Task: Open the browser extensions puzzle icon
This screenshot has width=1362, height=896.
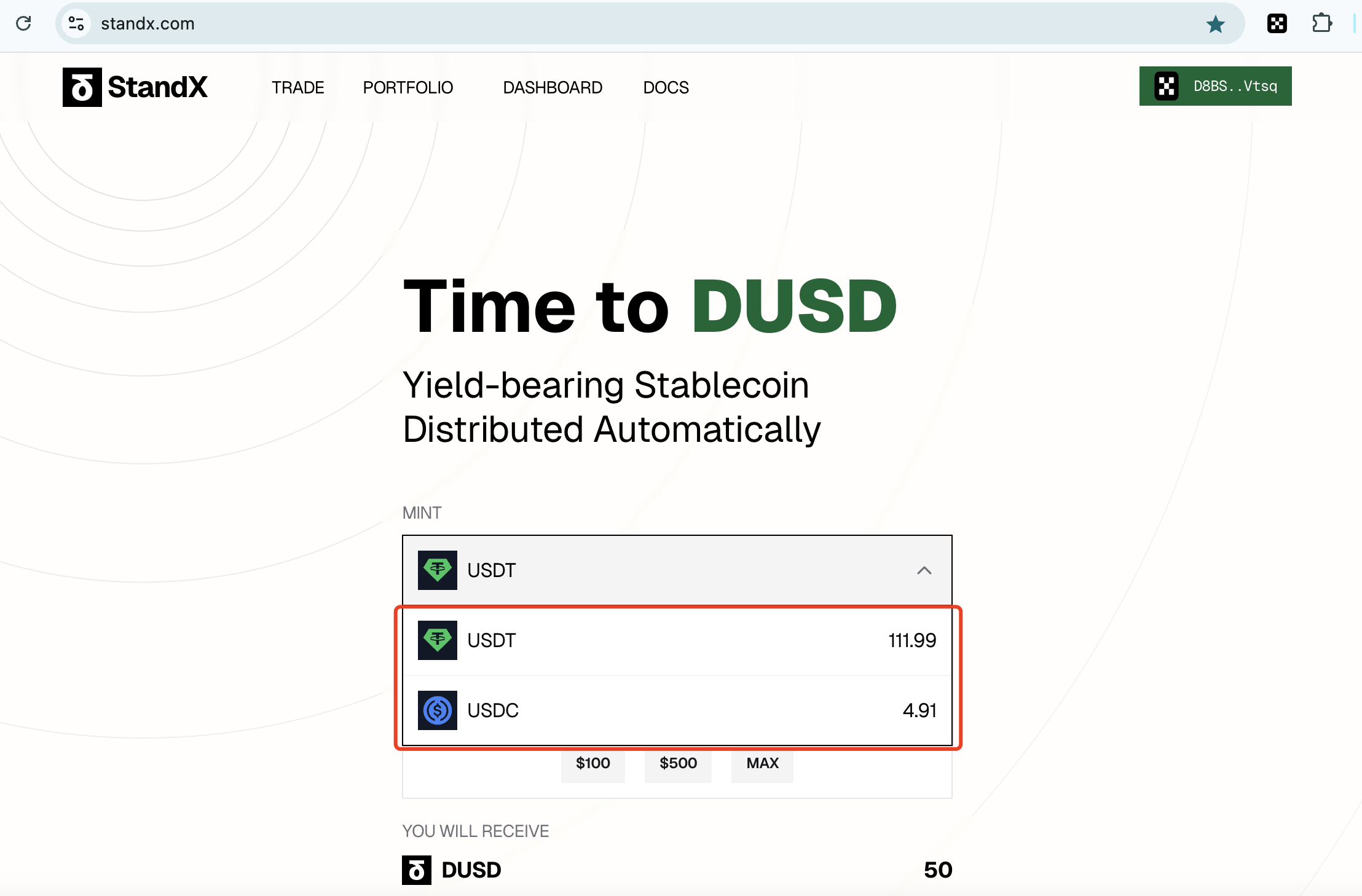Action: [1321, 23]
